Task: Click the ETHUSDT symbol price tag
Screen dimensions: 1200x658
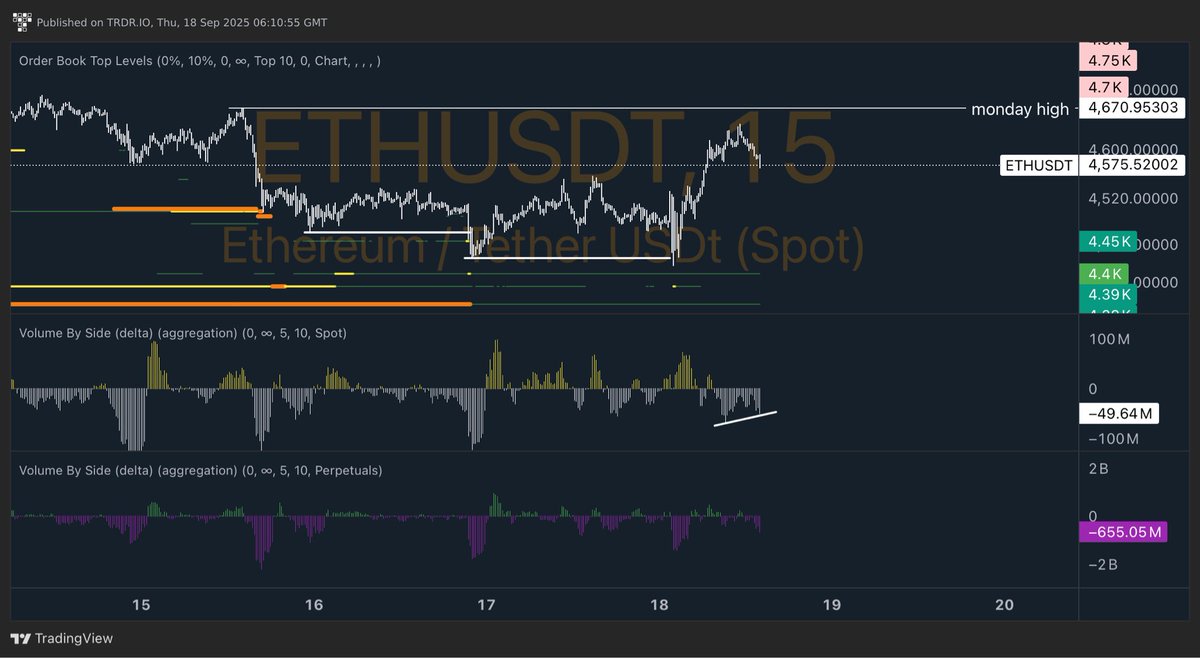Action: click(1038, 165)
